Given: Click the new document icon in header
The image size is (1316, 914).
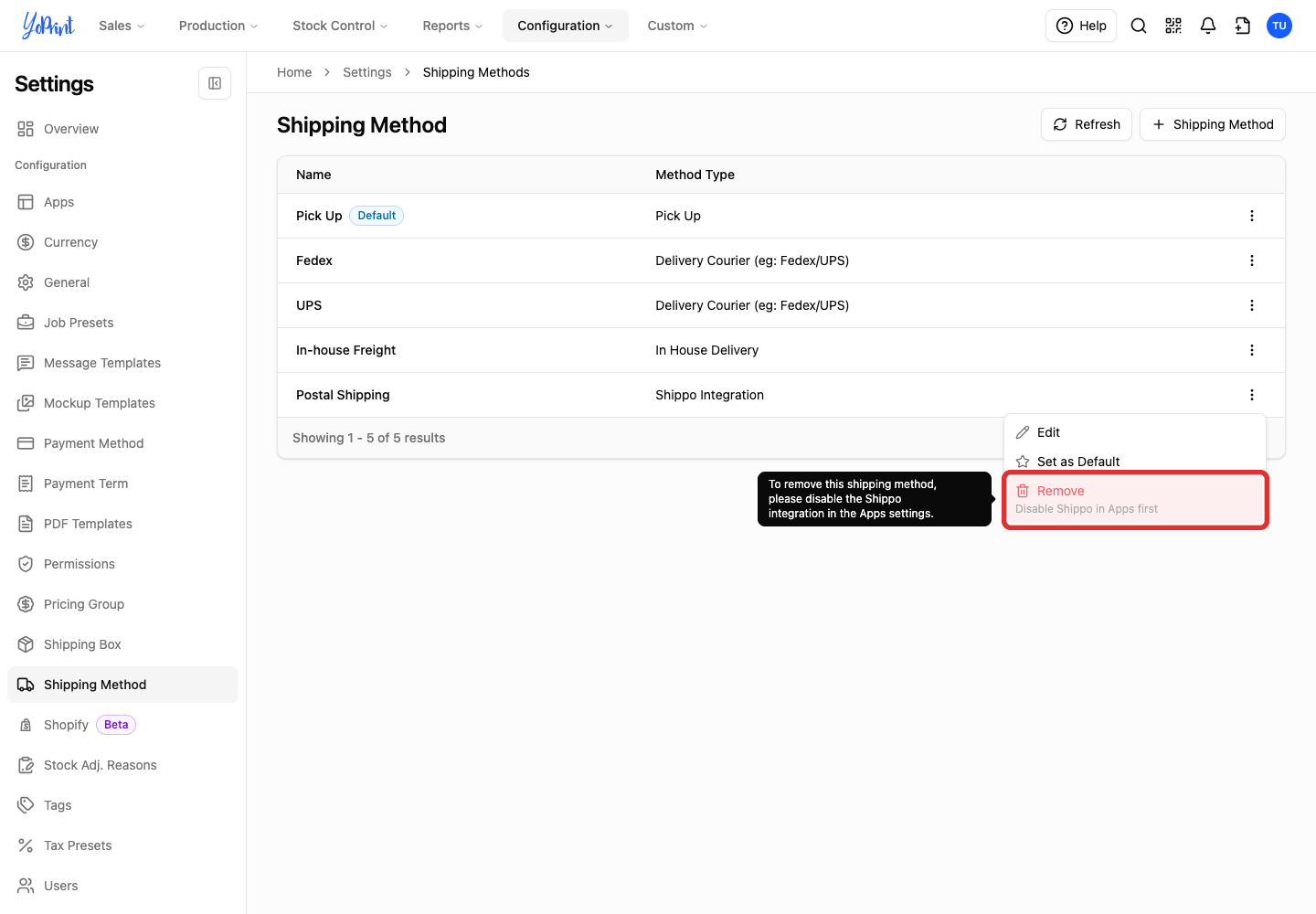Looking at the screenshot, I should (x=1243, y=26).
